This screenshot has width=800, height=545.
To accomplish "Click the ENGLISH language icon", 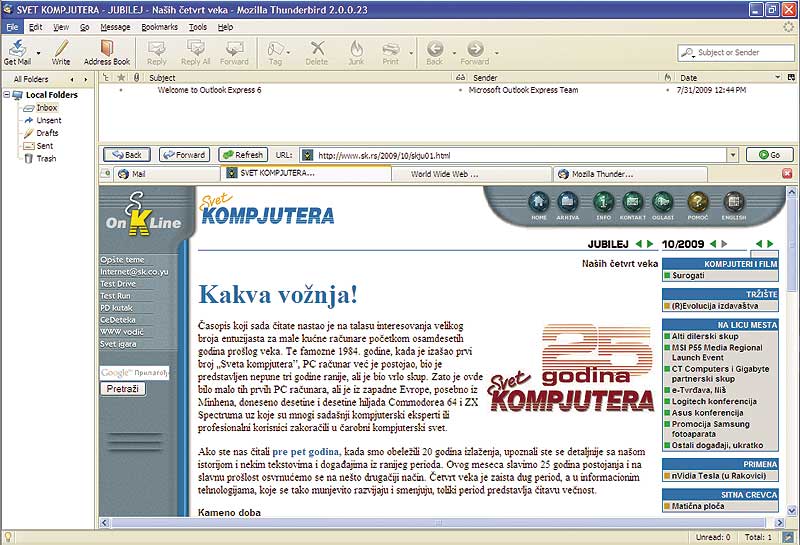I will pyautogui.click(x=734, y=202).
